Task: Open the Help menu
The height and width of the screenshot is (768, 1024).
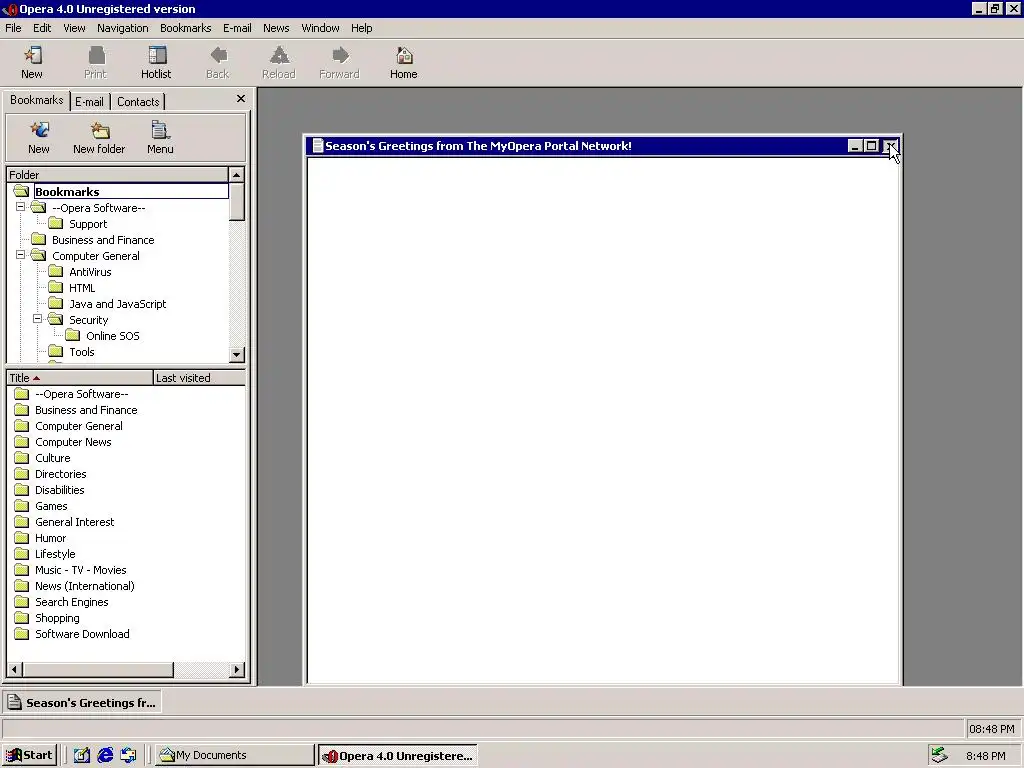Action: coord(361,28)
